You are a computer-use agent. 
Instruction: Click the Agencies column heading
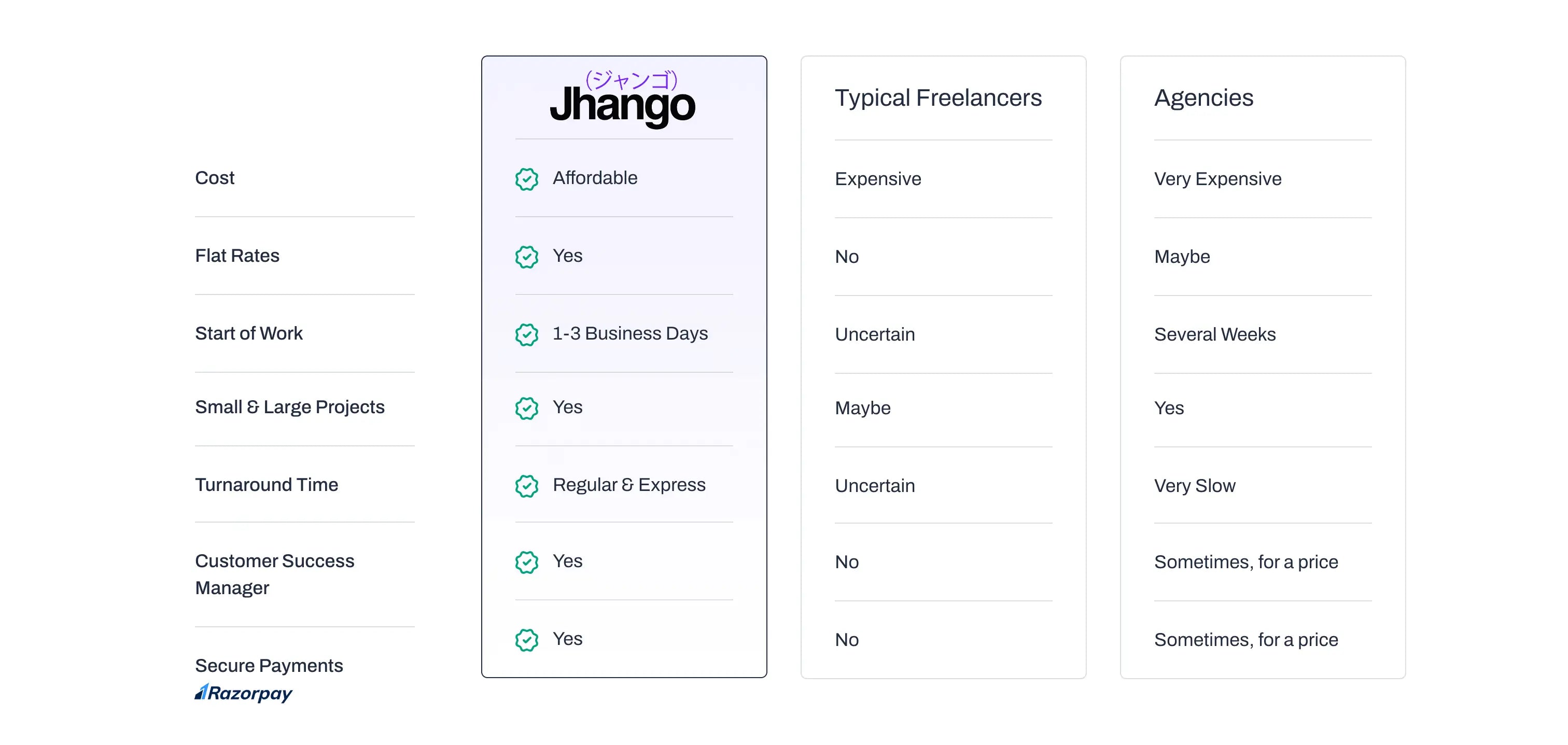click(x=1203, y=98)
